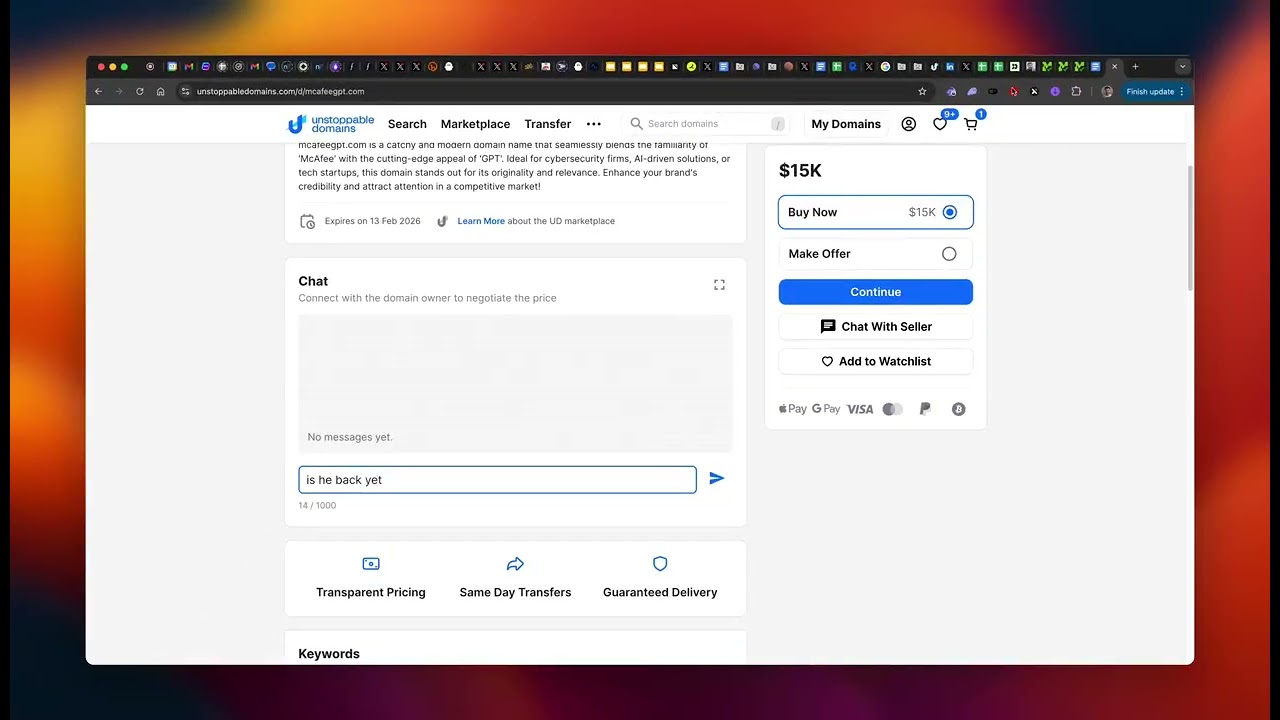Click the blue Continue button
Screen dimensions: 1280x720
click(x=875, y=292)
